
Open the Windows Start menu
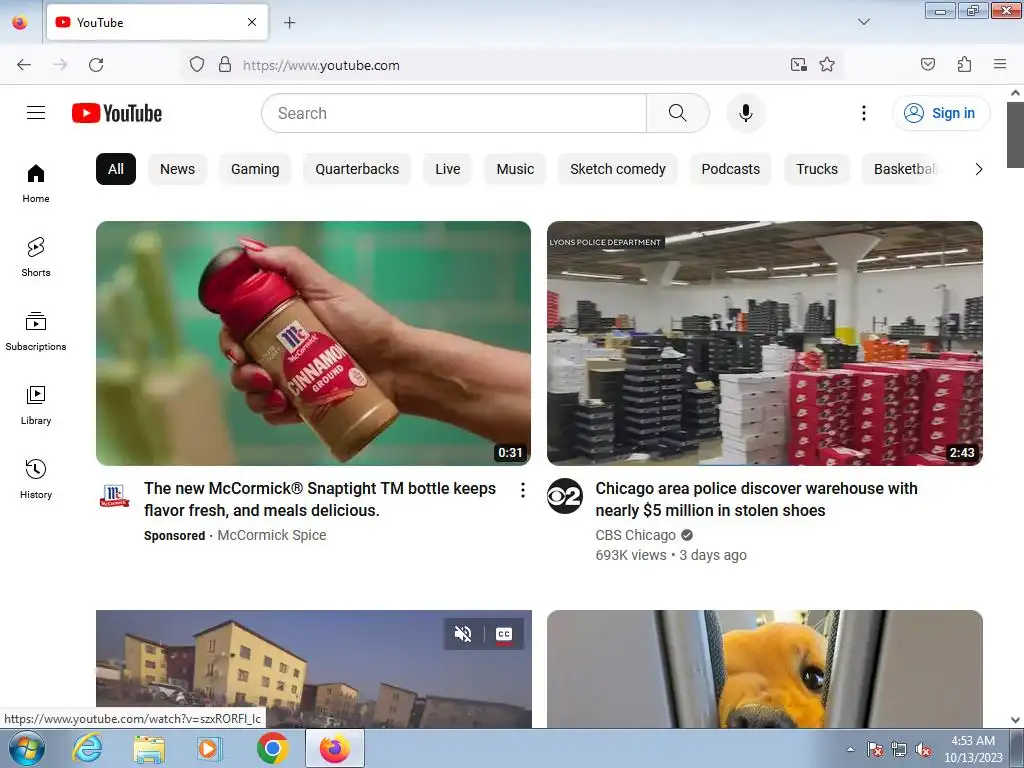click(x=27, y=748)
